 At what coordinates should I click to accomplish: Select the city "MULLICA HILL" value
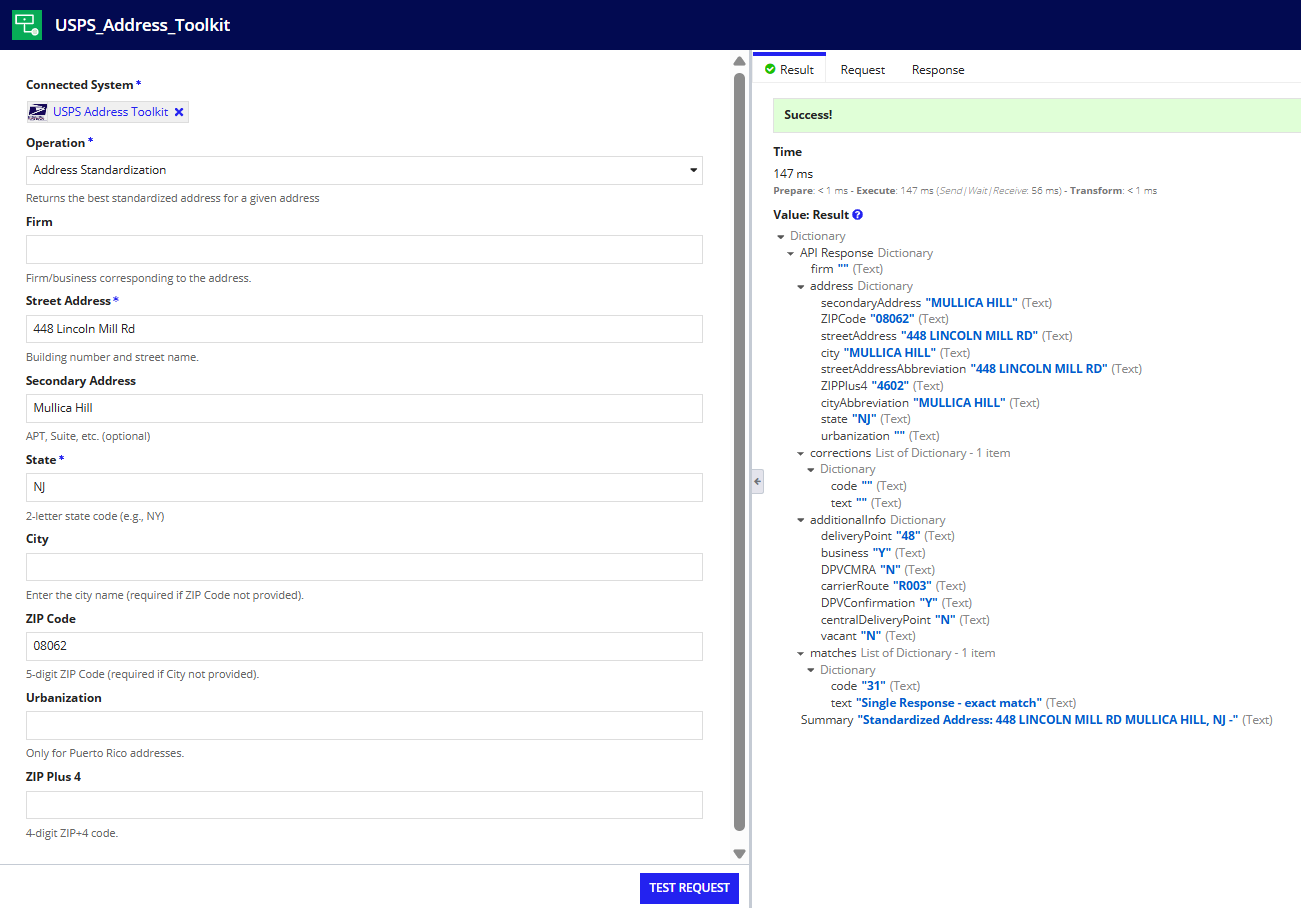click(x=891, y=353)
